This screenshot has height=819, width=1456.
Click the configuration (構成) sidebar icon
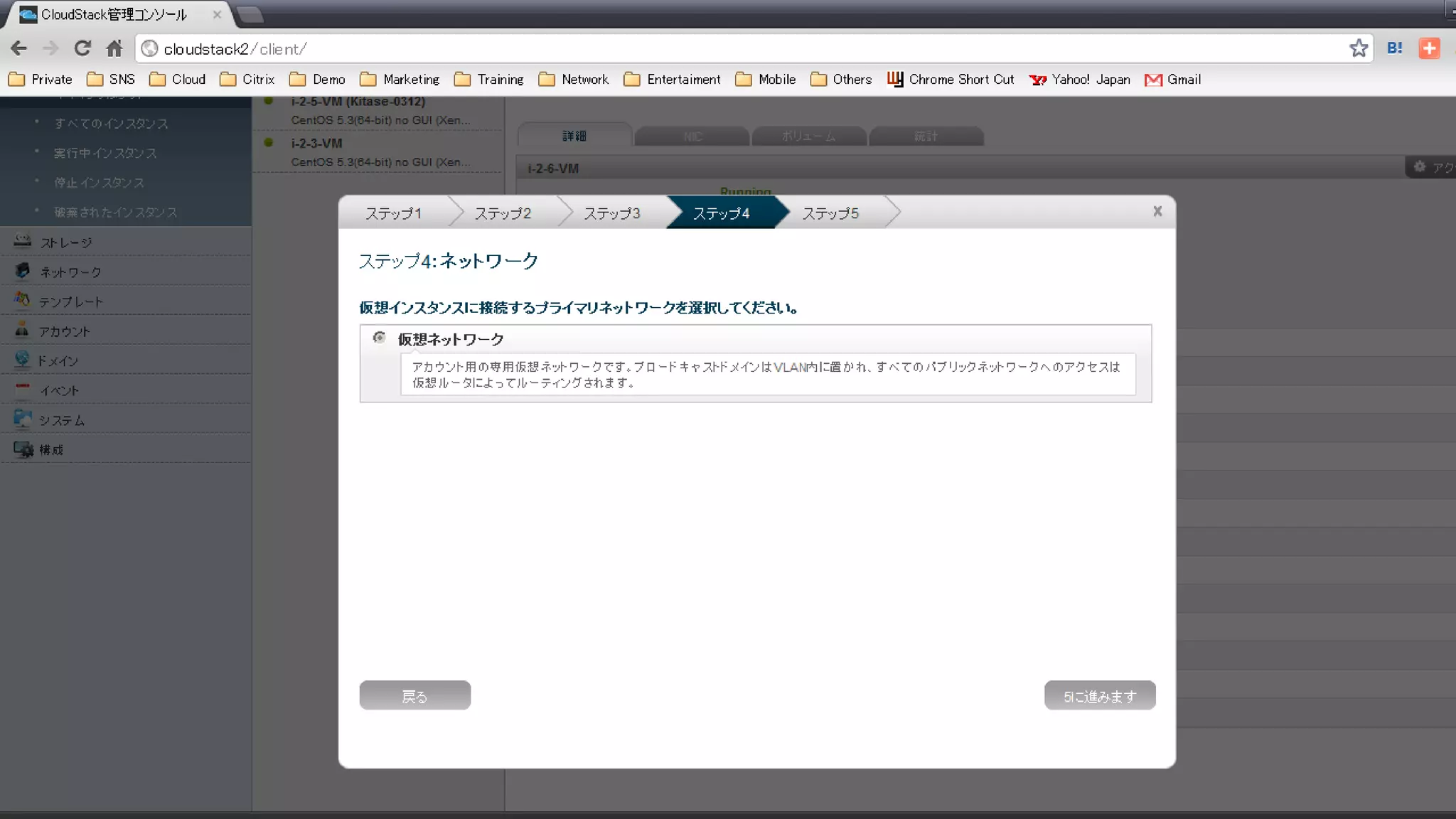[23, 449]
